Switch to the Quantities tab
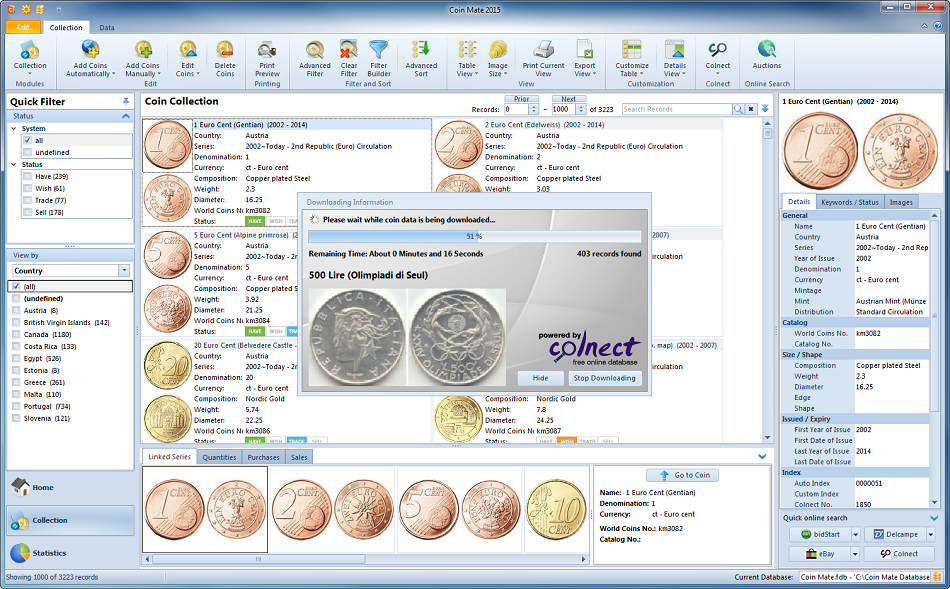The image size is (950, 589). [219, 458]
